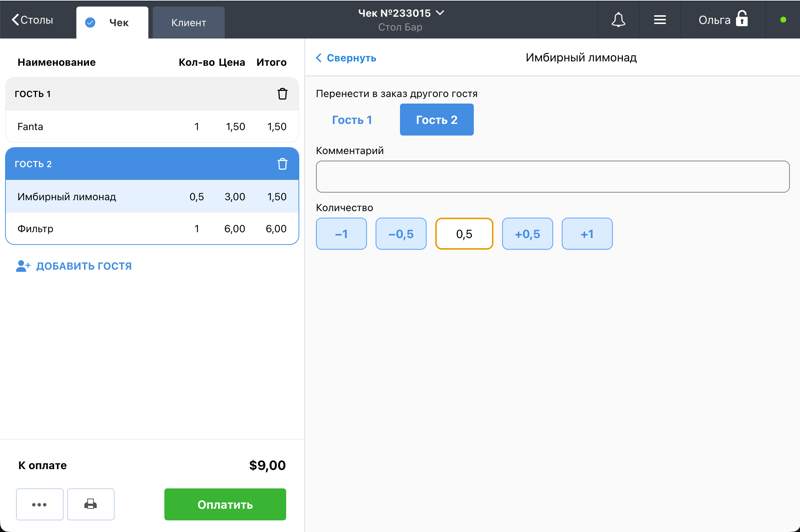Click the lock icon next to Ольга
Image resolution: width=800 pixels, height=532 pixels.
(742, 19)
